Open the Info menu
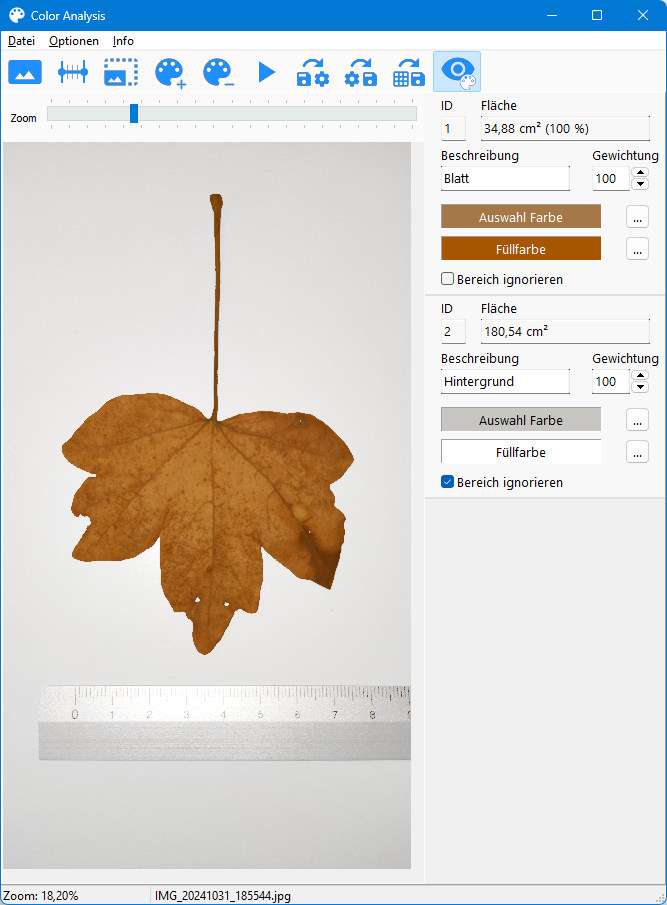This screenshot has height=905, width=667. pos(123,41)
